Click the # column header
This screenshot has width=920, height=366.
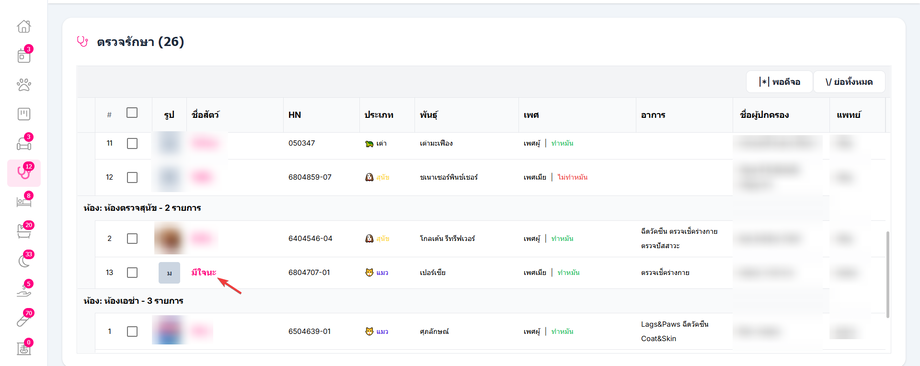pyautogui.click(x=109, y=115)
